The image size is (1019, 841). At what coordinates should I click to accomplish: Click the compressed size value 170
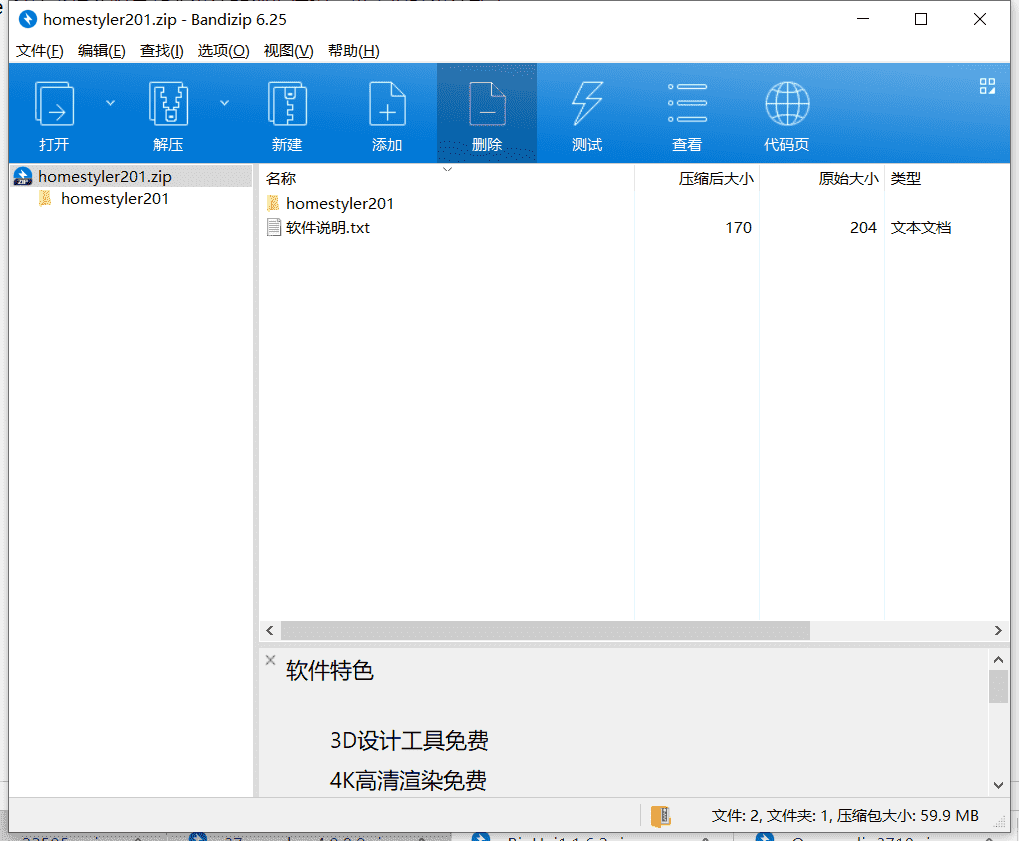click(x=738, y=227)
